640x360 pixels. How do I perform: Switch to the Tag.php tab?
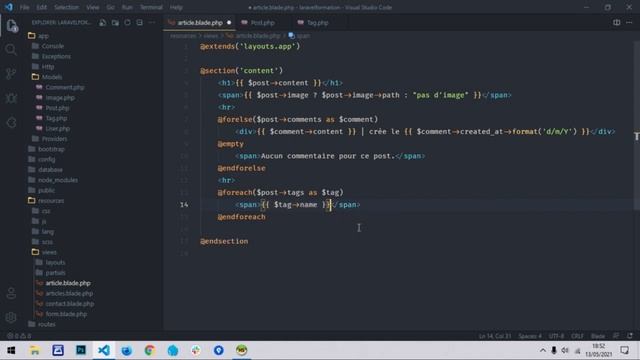[x=318, y=22]
